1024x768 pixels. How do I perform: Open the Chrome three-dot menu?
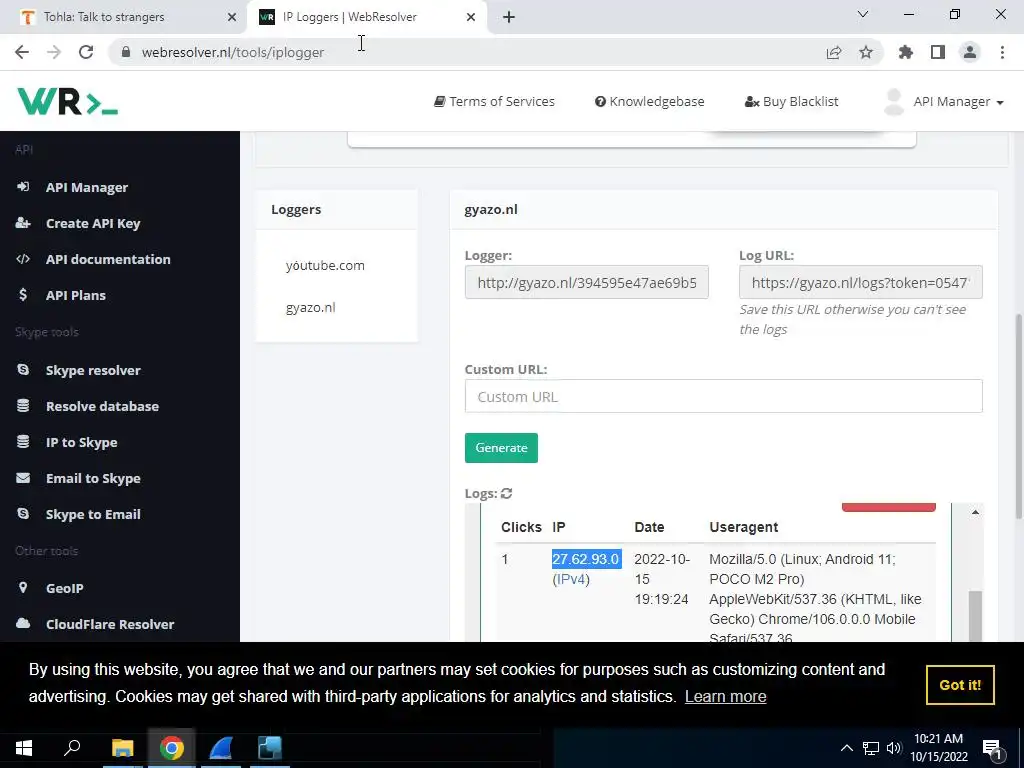(x=1002, y=52)
